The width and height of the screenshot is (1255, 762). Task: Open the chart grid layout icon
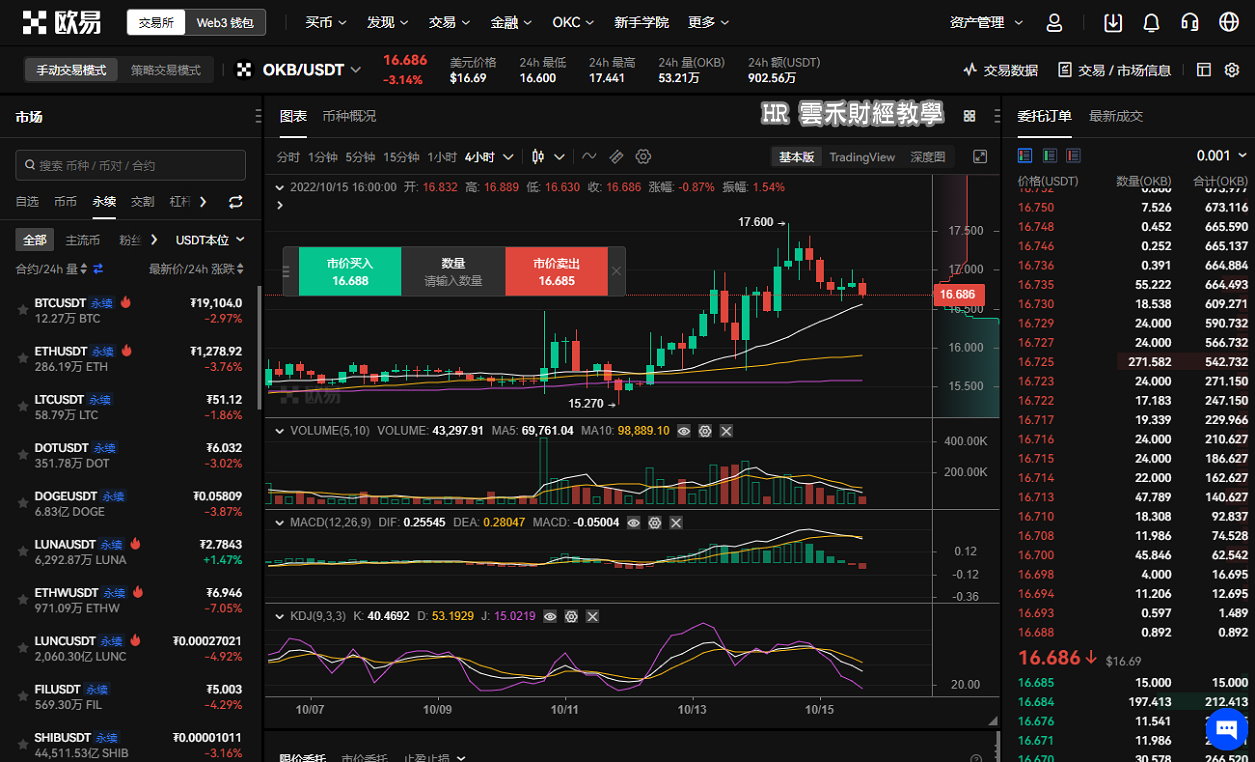point(969,116)
